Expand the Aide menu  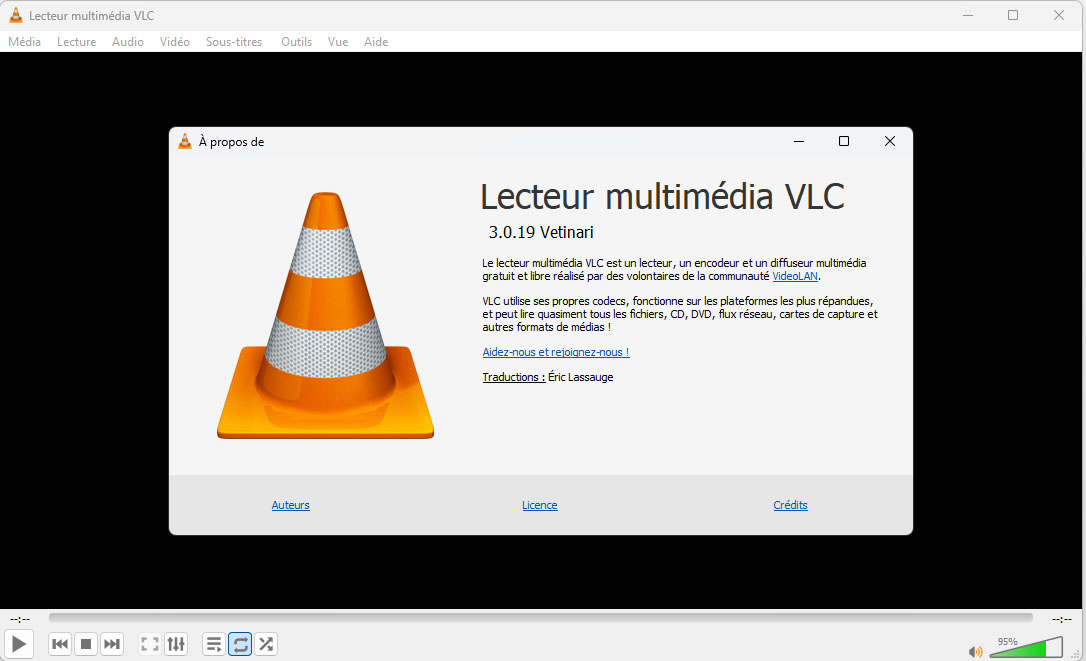click(x=376, y=42)
